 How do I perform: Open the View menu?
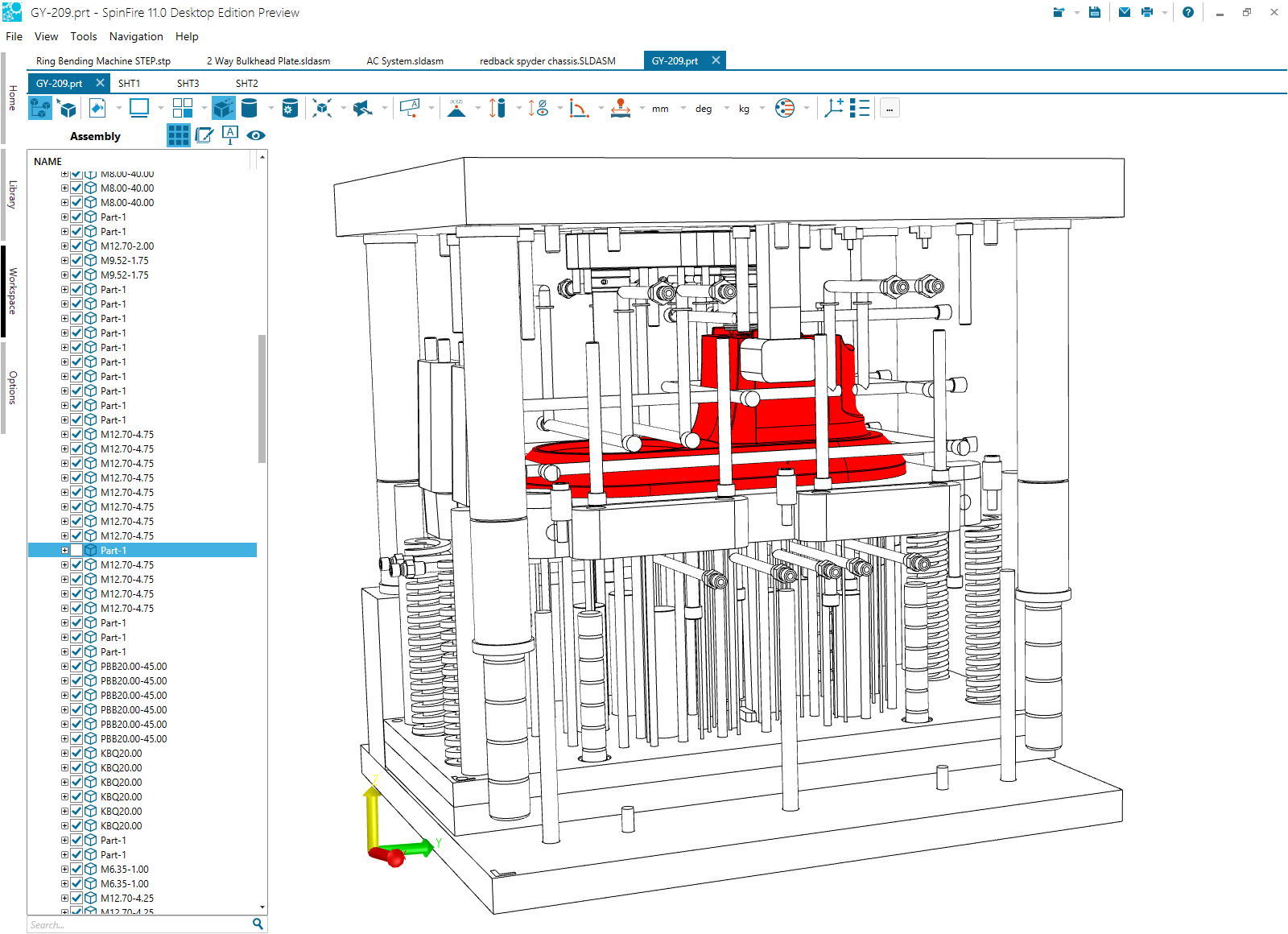coord(46,36)
